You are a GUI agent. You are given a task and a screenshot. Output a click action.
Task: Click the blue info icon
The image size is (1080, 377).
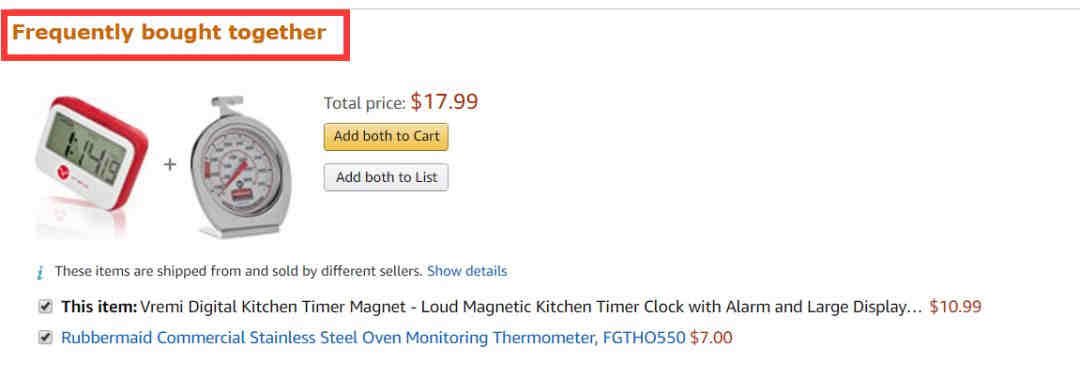(41, 272)
